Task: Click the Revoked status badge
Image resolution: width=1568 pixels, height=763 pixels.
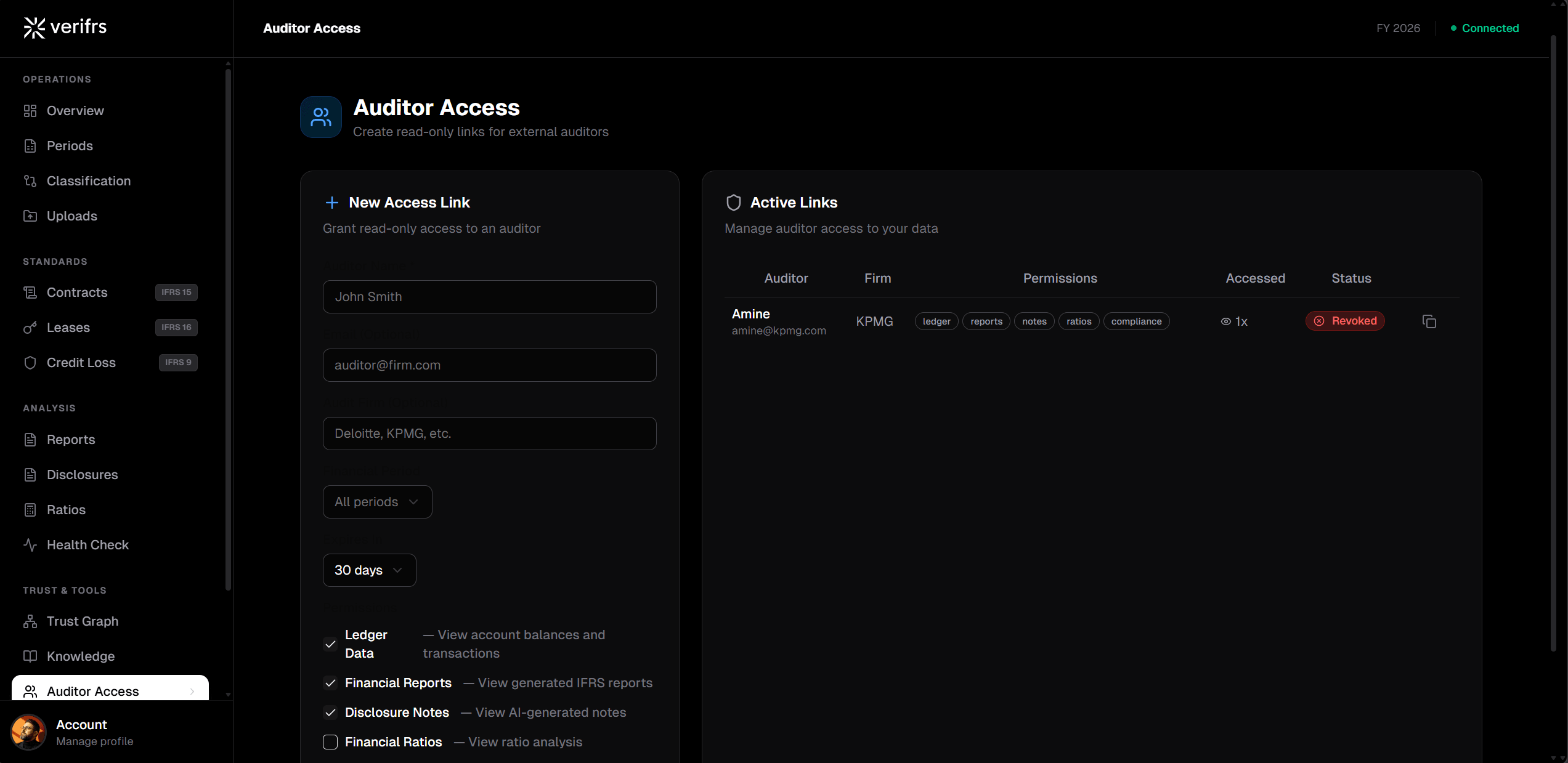Action: 1345,320
